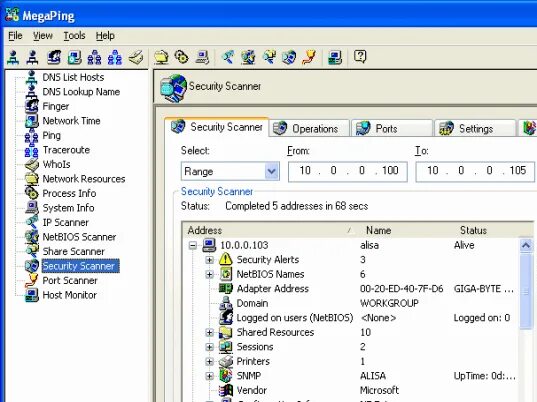Click the System Info toolbar icon
The image size is (537, 402).
coord(202,57)
